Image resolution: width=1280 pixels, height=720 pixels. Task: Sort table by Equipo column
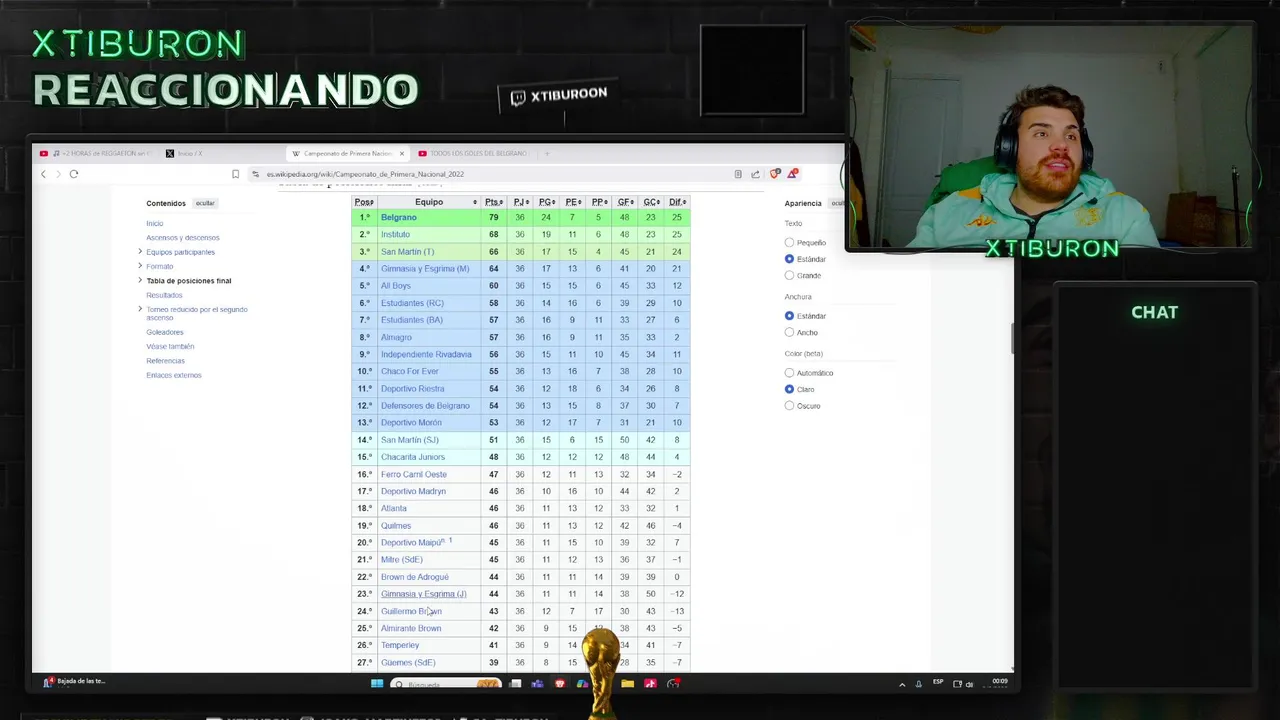coord(429,202)
